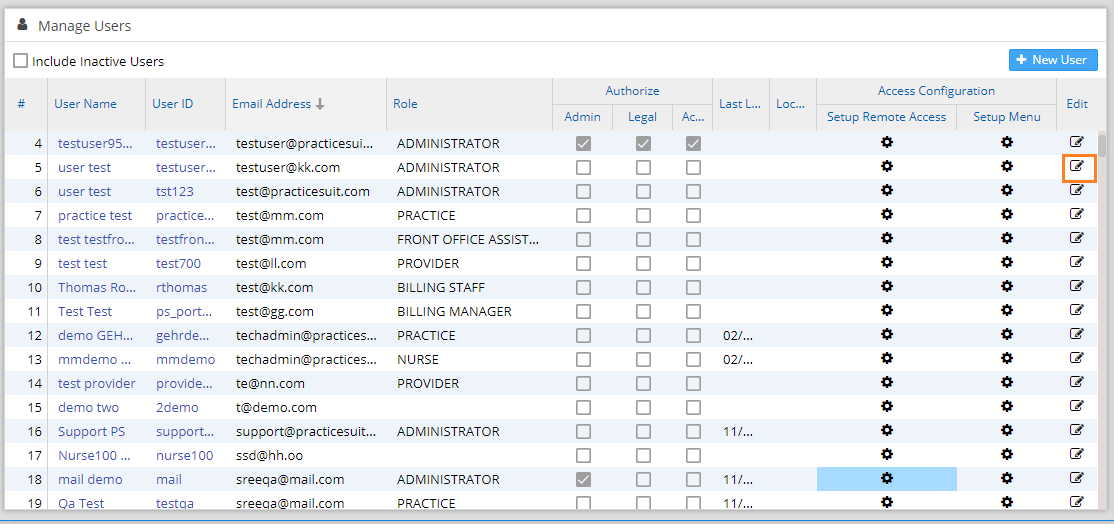Click edit icon for row 9 test test
This screenshot has height=524, width=1114.
click(1077, 263)
